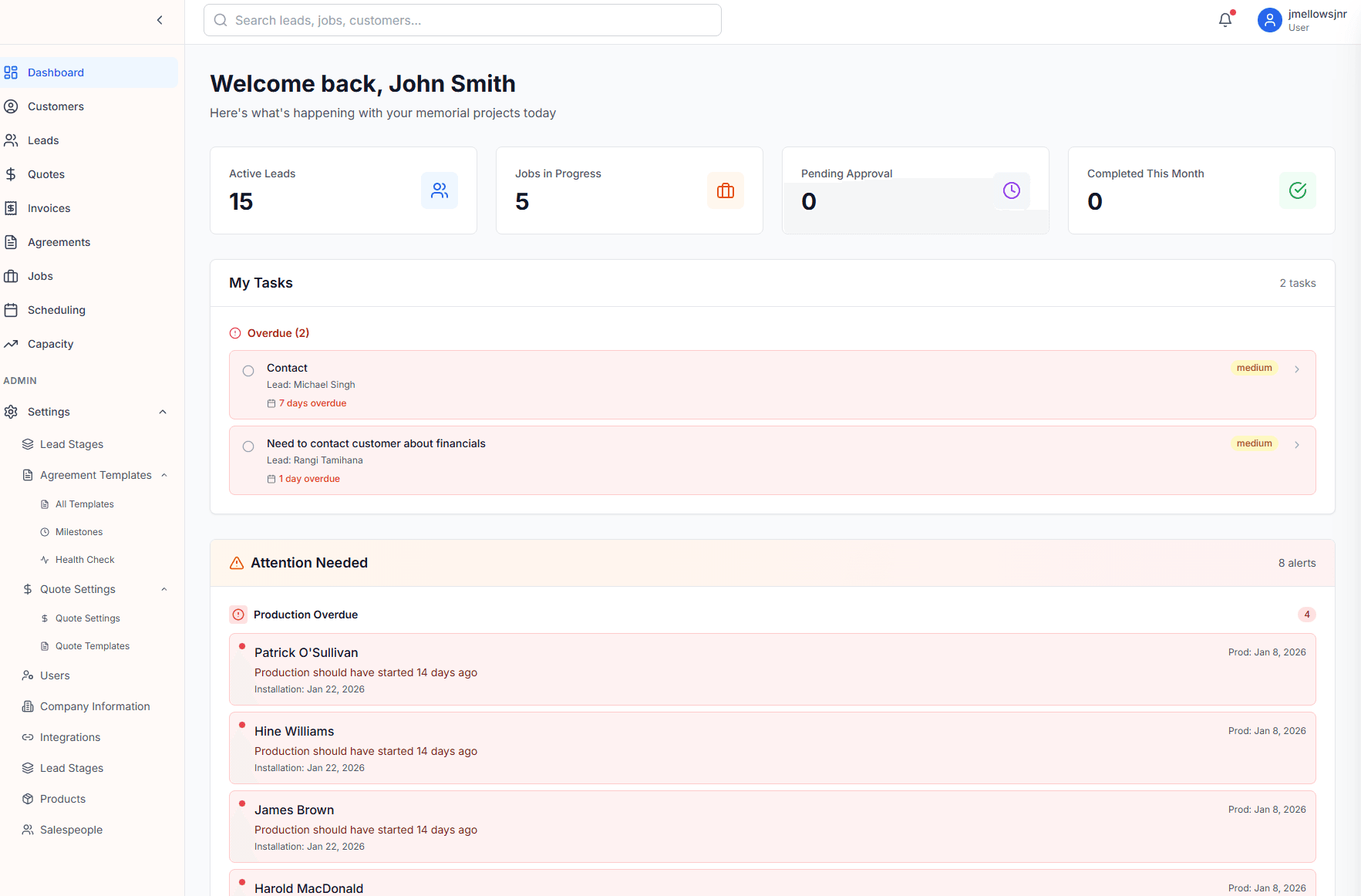Click the medium priority badge on Contact task
The width and height of the screenshot is (1361, 896).
tap(1254, 368)
